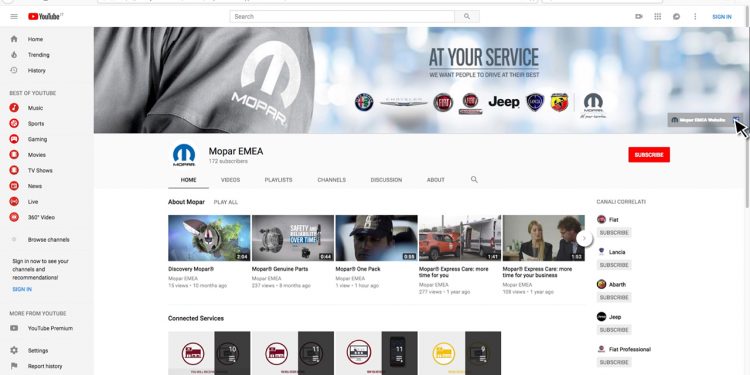Open the create video camera icon

click(x=639, y=17)
